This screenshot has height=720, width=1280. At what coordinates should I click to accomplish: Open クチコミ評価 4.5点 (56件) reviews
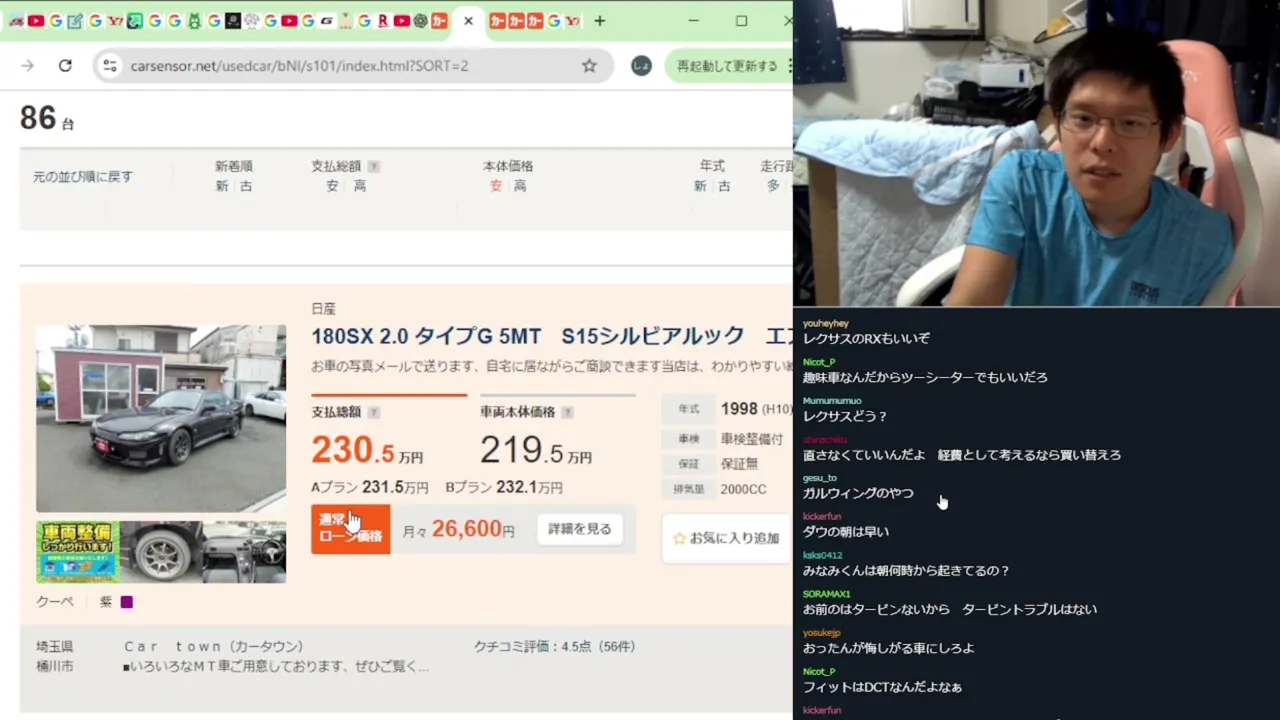pyautogui.click(x=555, y=647)
